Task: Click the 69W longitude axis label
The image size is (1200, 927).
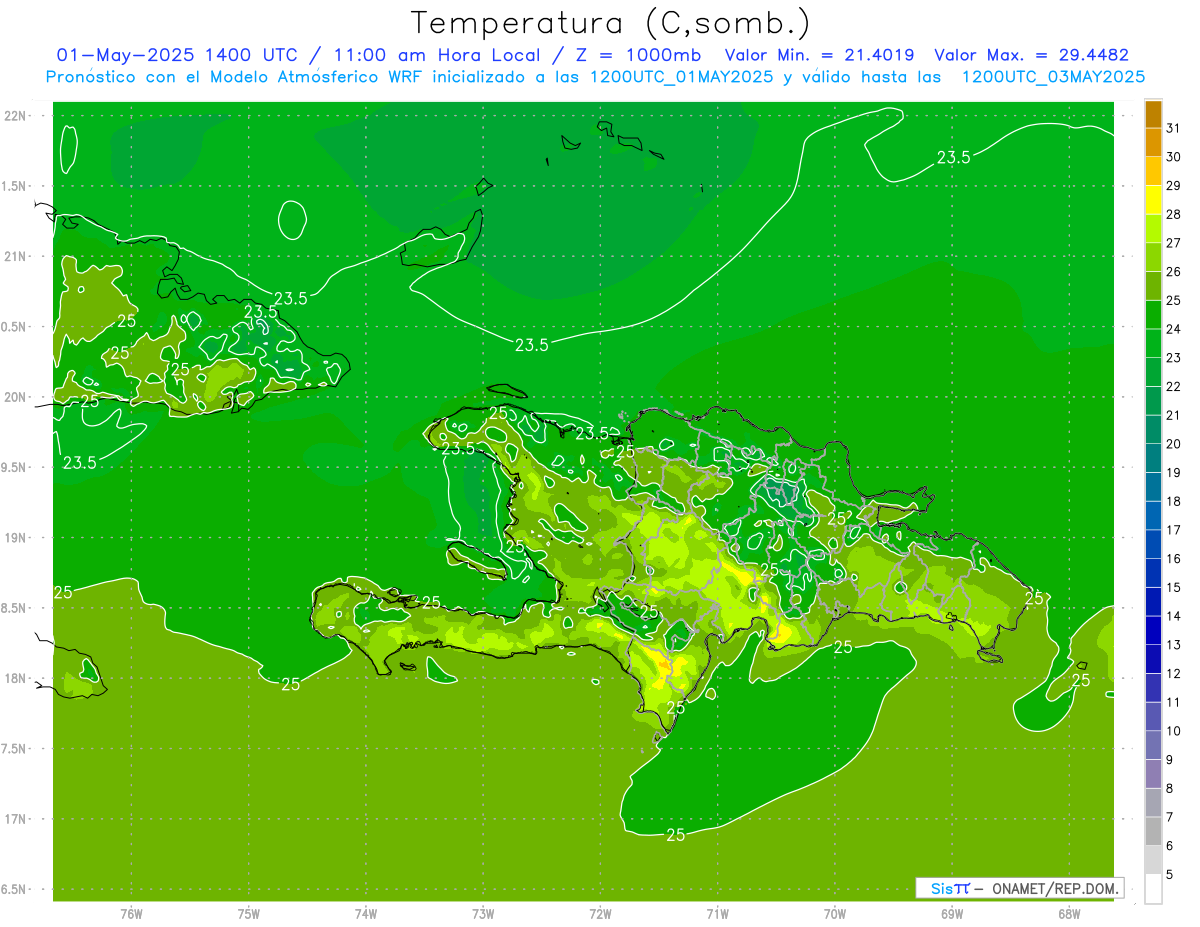Action: [952, 914]
